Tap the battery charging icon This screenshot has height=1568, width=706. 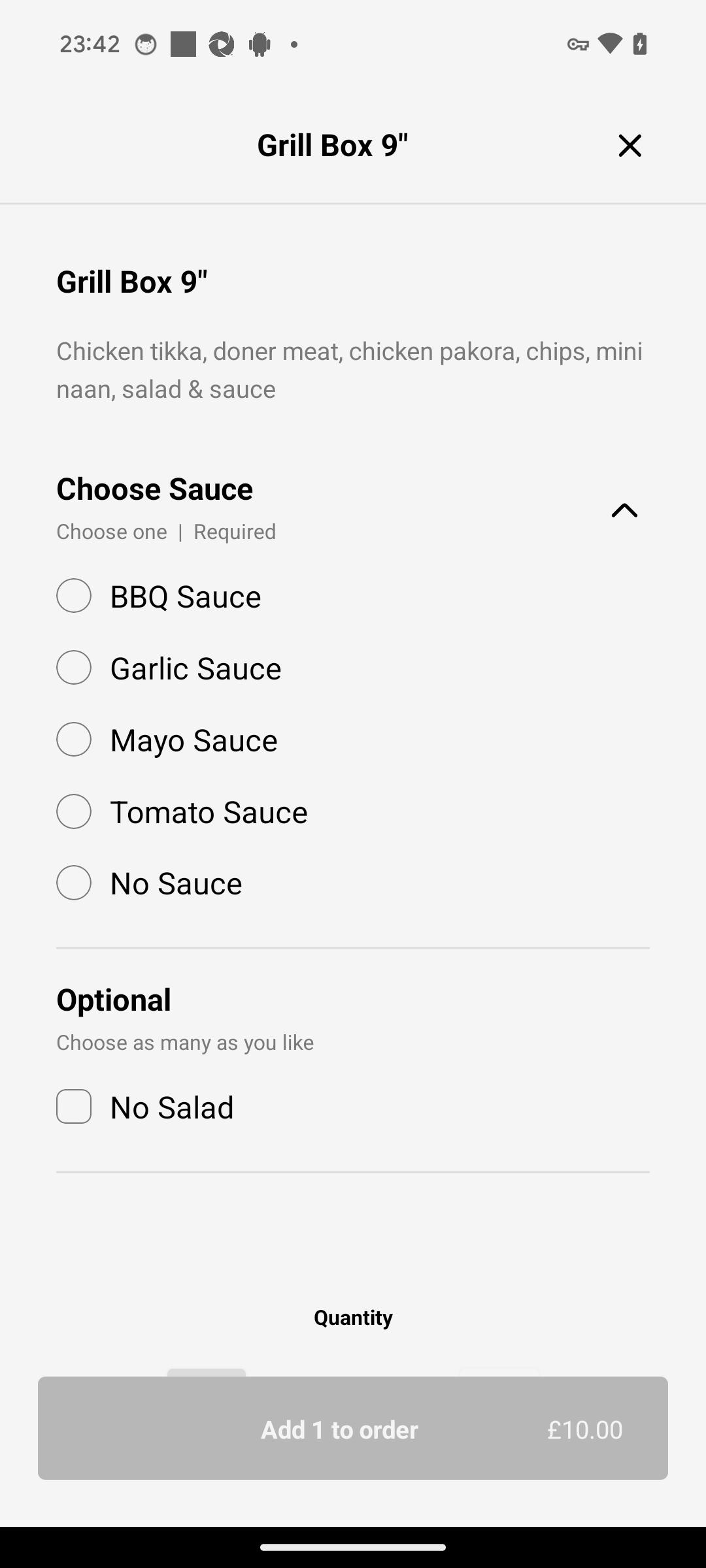coord(640,44)
